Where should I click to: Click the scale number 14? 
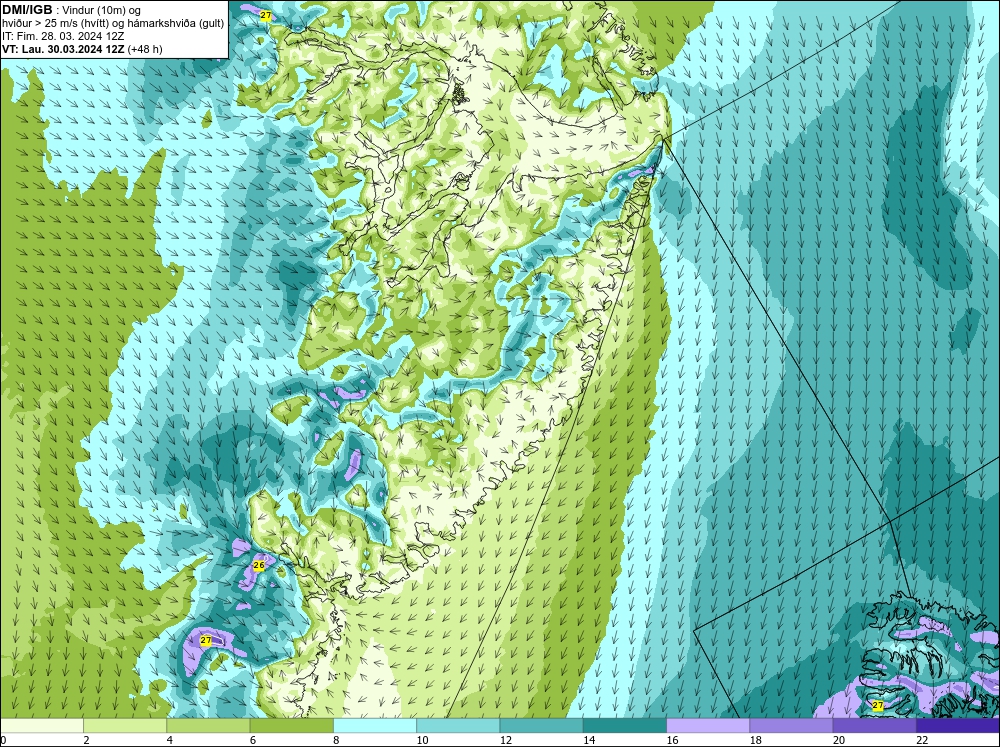point(588,740)
